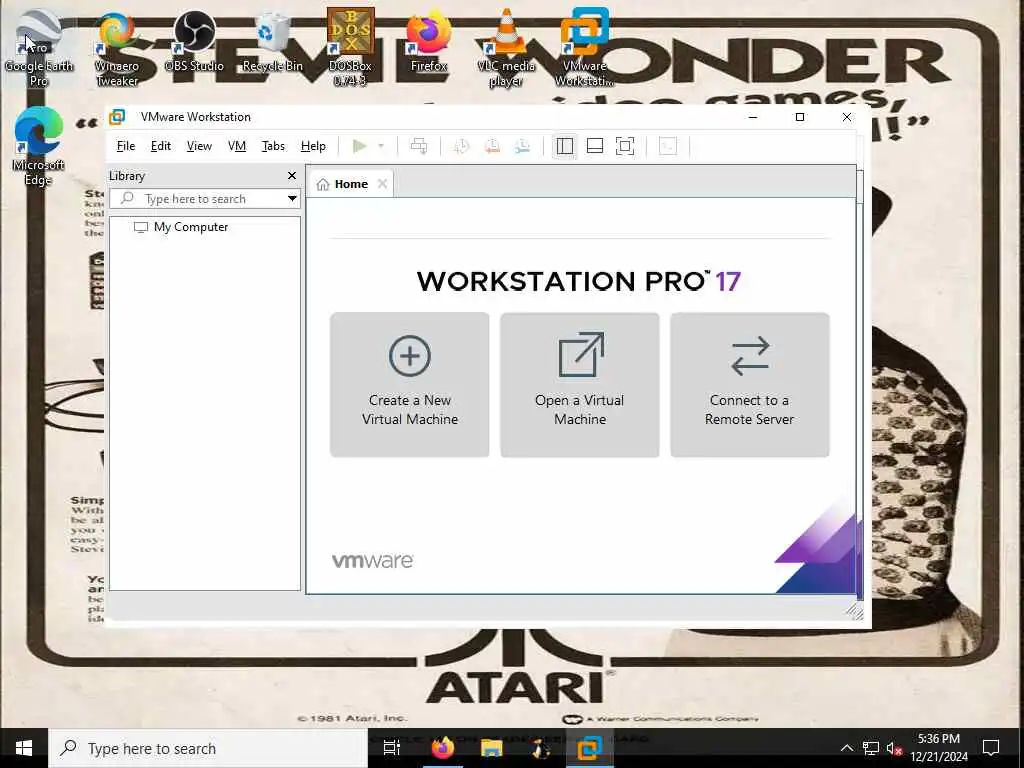1024x768 pixels.
Task: Open the power options dropdown arrow
Action: click(x=381, y=146)
